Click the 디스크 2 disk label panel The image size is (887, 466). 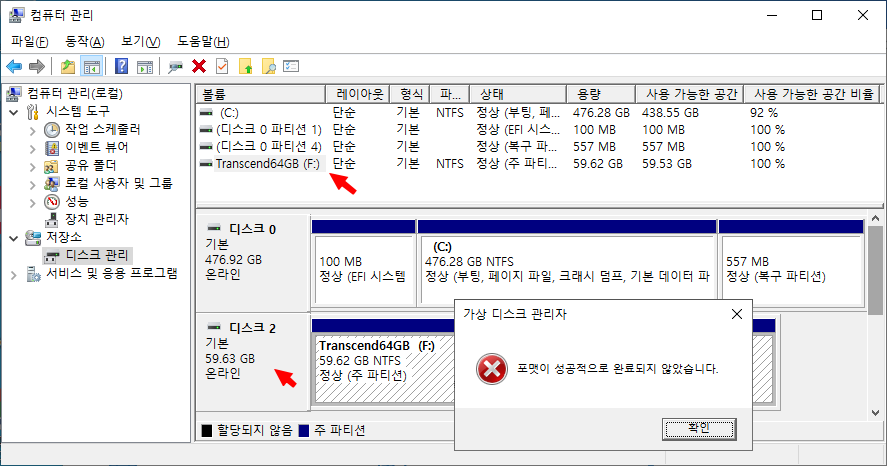[252, 360]
